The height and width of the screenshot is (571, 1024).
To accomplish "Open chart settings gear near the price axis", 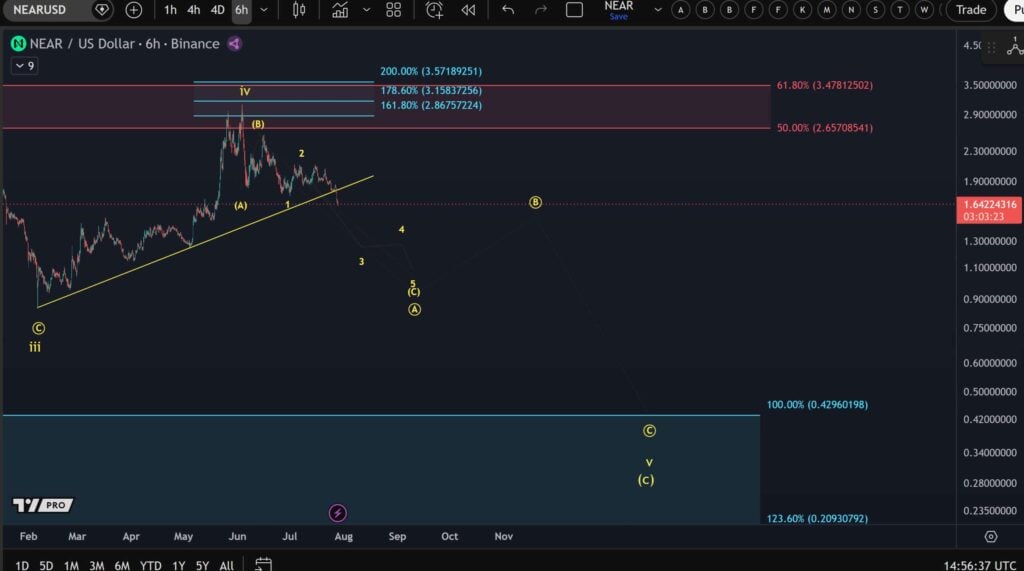I will (x=991, y=536).
